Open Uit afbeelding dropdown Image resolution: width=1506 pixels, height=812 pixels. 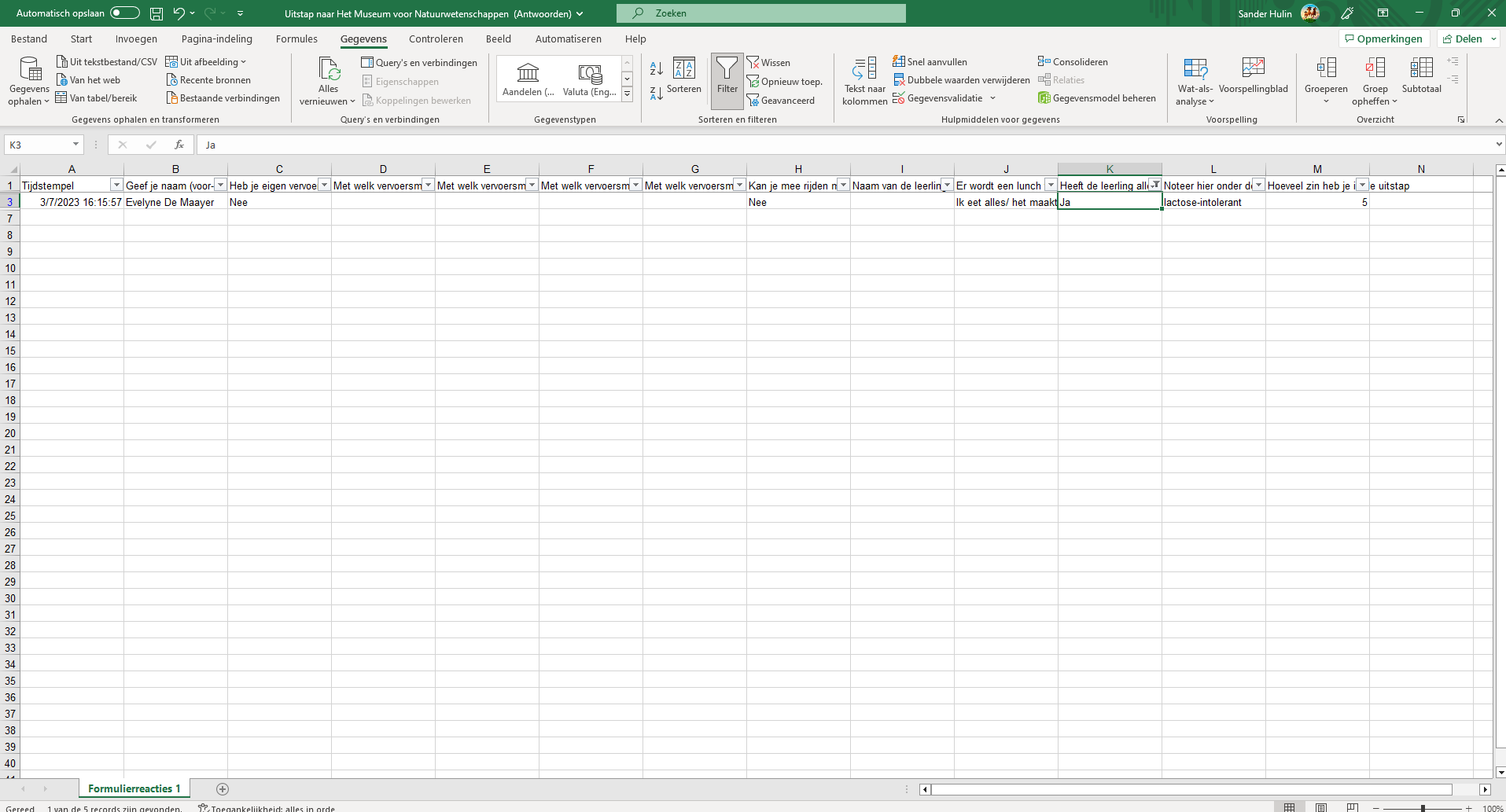[x=205, y=61]
